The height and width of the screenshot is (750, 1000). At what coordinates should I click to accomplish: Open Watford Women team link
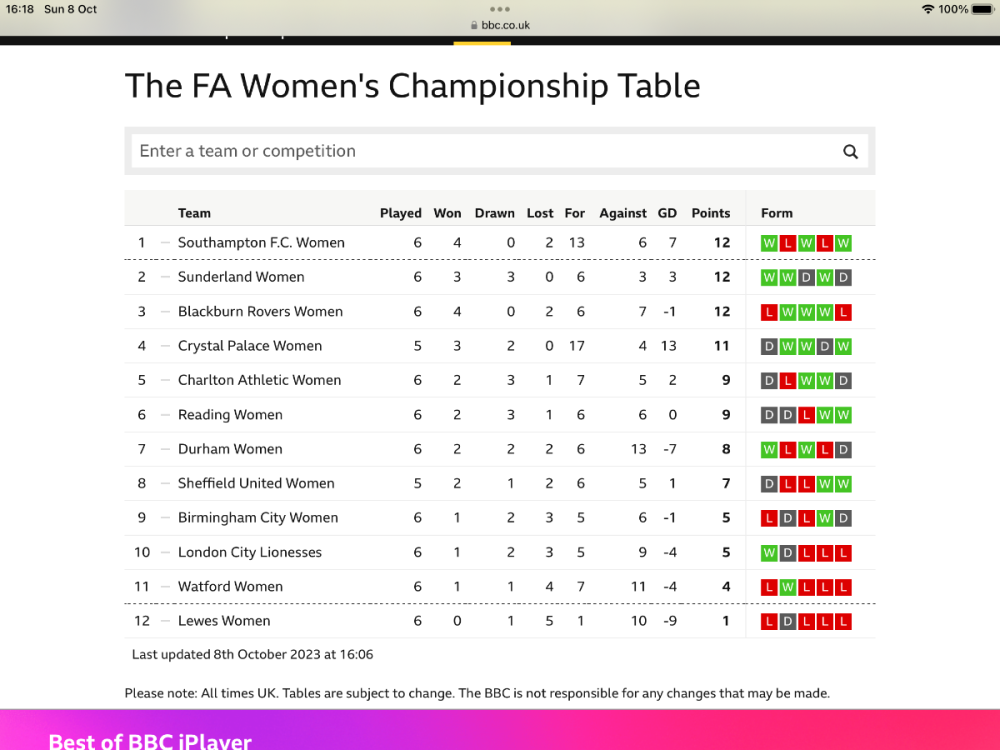pyautogui.click(x=230, y=587)
